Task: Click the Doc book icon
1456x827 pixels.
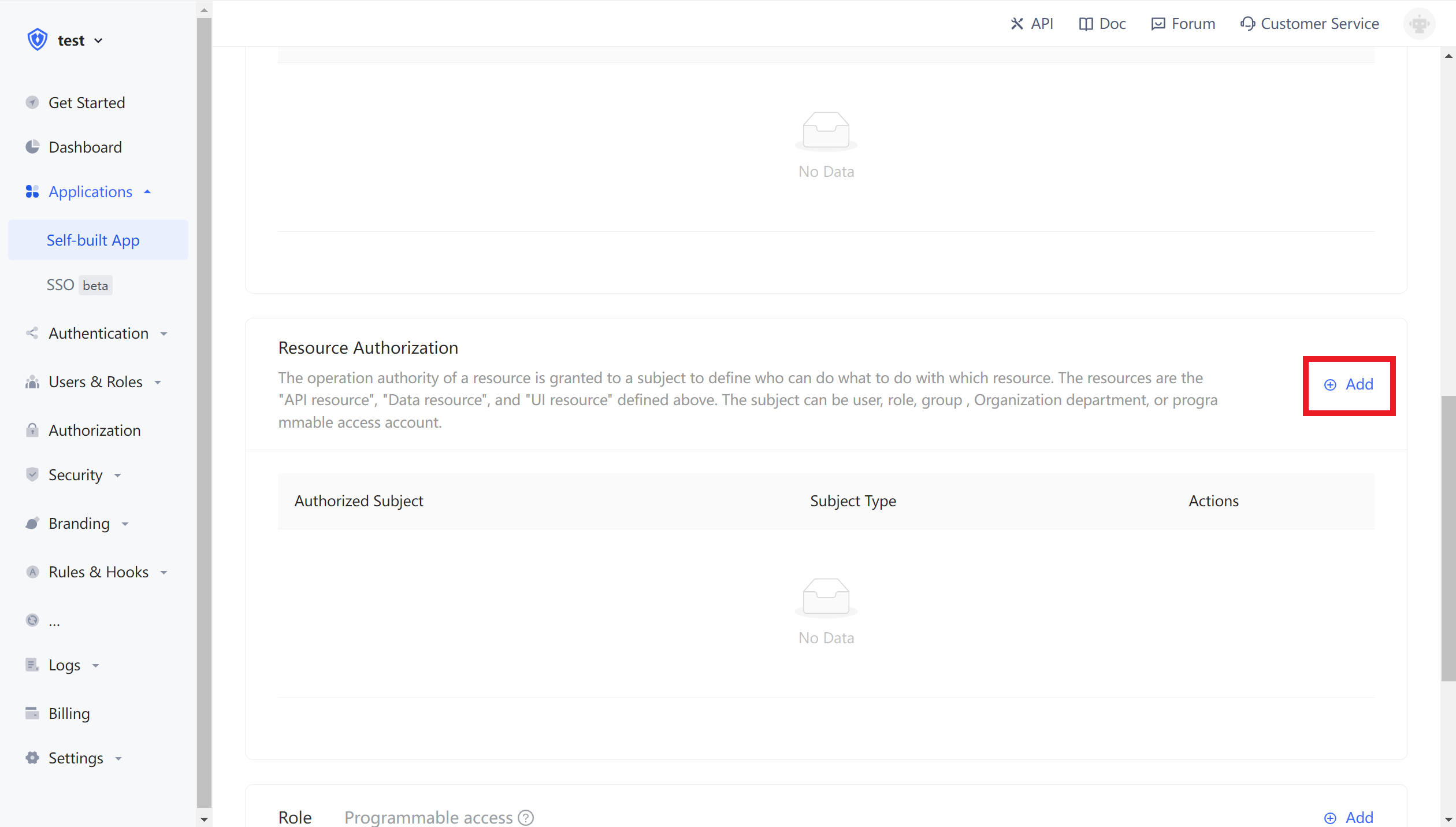Action: pyautogui.click(x=1086, y=23)
